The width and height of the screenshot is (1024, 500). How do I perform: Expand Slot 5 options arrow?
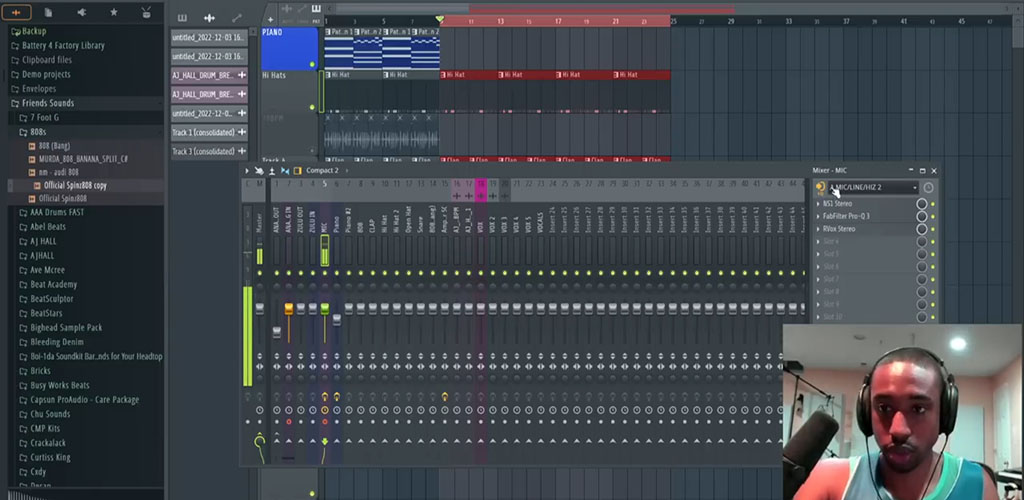click(818, 254)
